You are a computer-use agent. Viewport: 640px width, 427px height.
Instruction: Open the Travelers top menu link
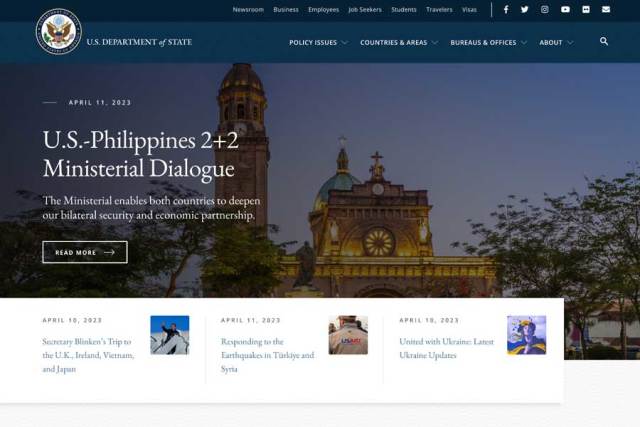point(439,10)
